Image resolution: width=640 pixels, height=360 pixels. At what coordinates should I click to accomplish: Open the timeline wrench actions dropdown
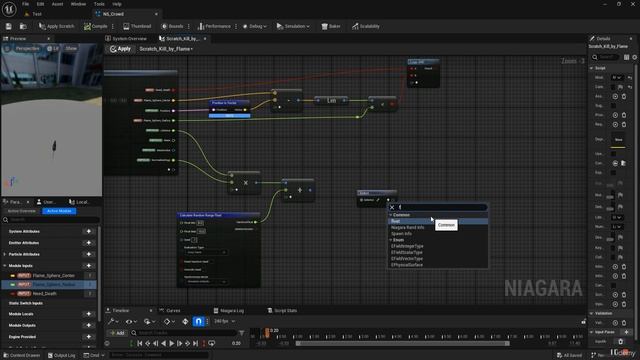coord(113,322)
